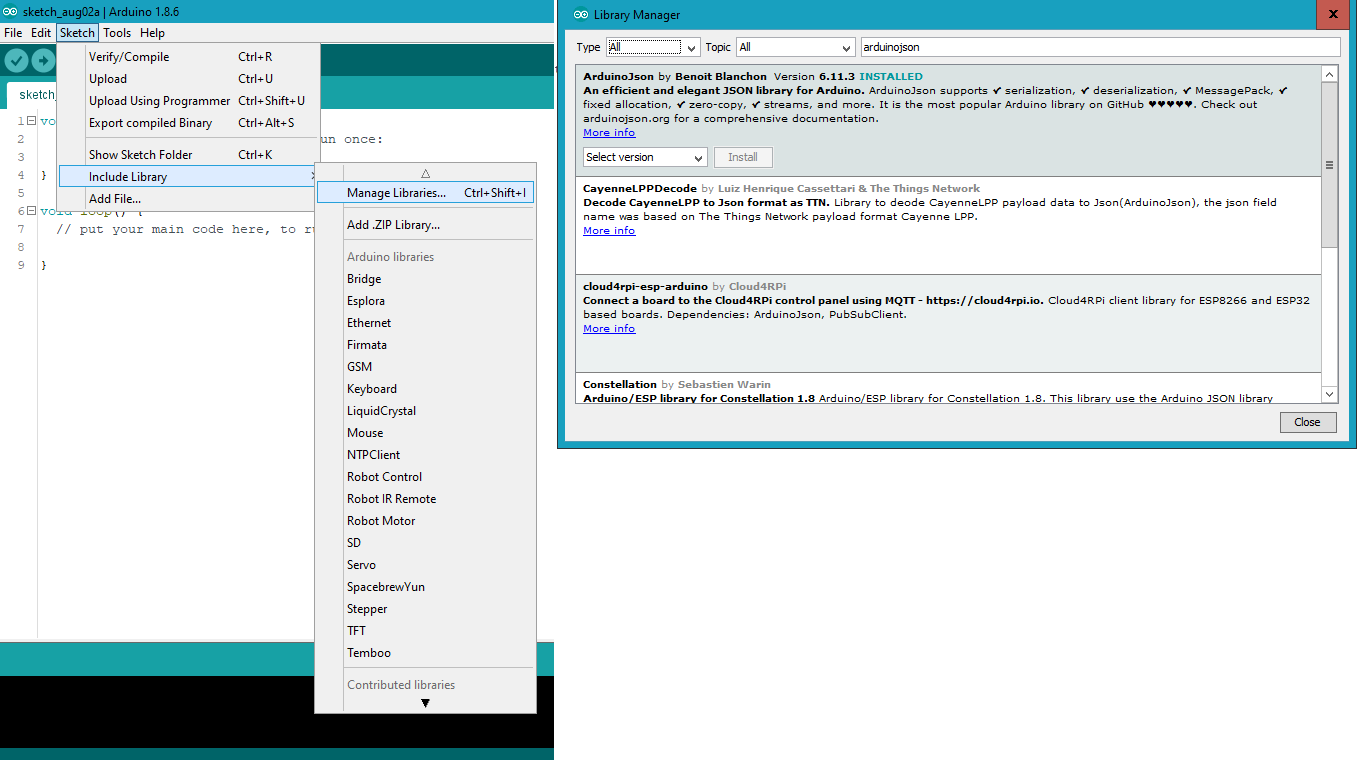Click the arduinojson search field
1360x760 pixels.
click(1099, 47)
